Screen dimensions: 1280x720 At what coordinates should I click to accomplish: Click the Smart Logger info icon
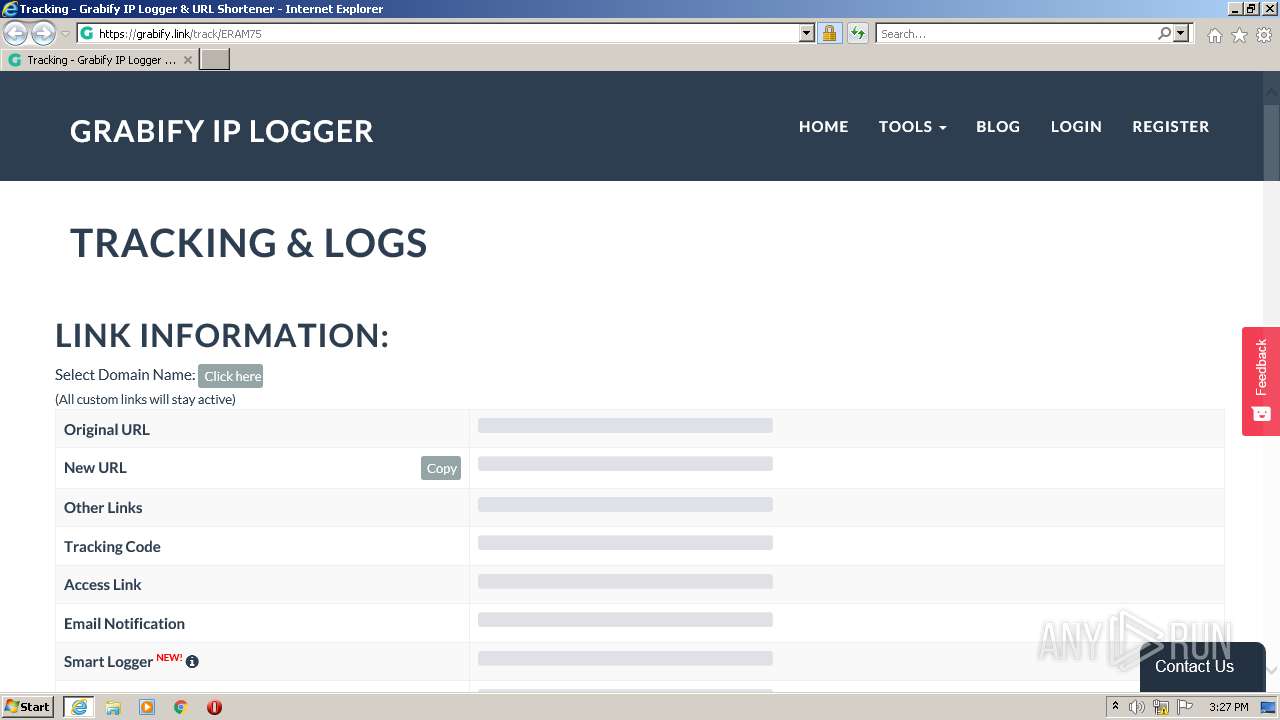(x=192, y=662)
